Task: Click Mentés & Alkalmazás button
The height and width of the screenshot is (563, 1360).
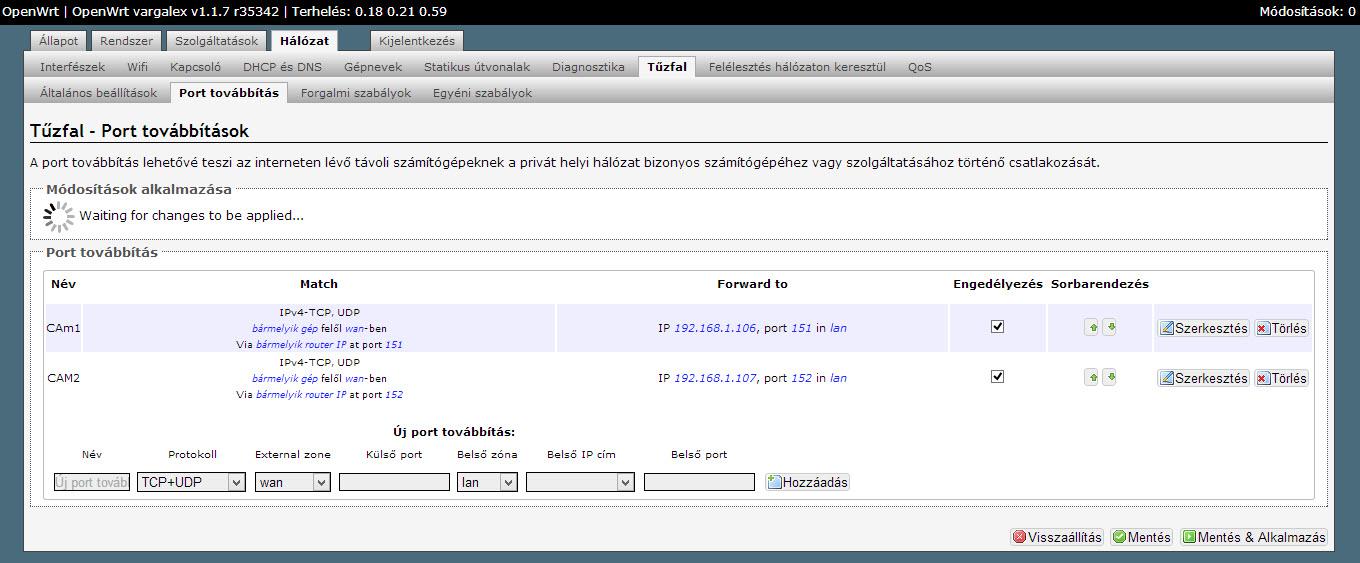Action: [x=1254, y=537]
